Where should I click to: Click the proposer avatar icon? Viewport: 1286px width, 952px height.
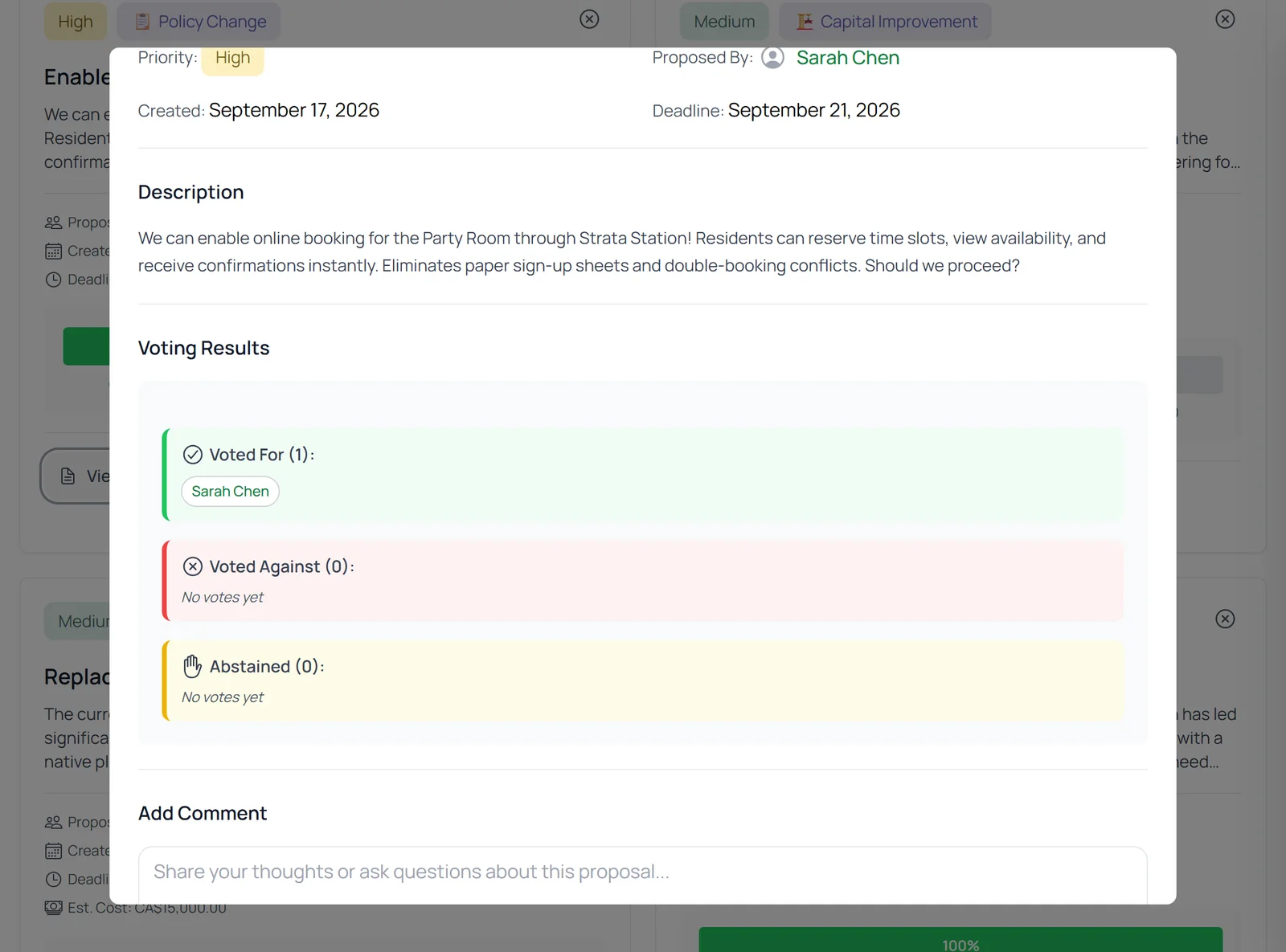772,58
